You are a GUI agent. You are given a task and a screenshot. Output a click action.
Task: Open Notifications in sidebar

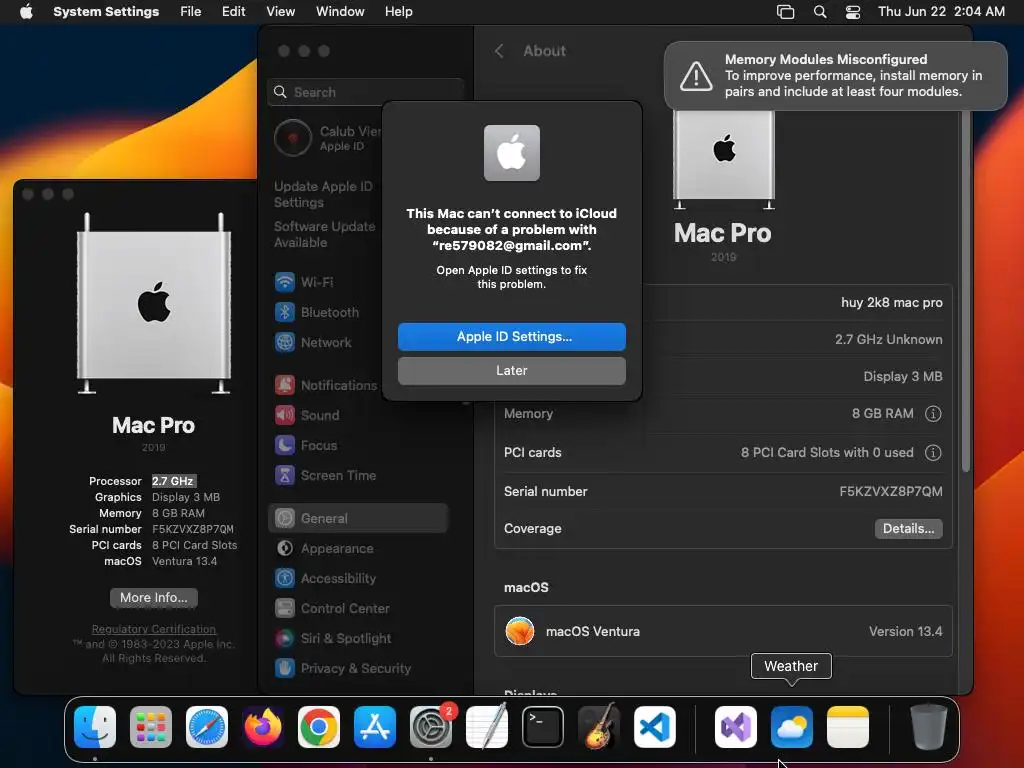[326, 385]
